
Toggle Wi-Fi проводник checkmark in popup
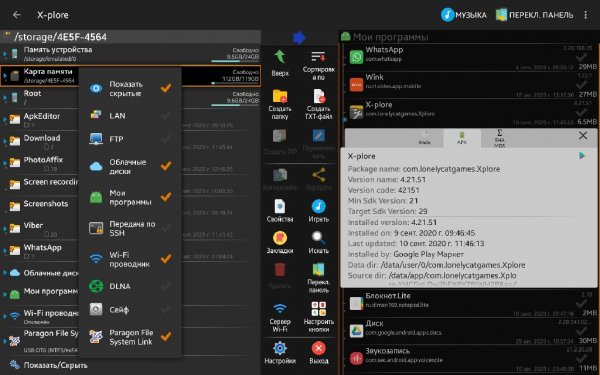tap(166, 259)
